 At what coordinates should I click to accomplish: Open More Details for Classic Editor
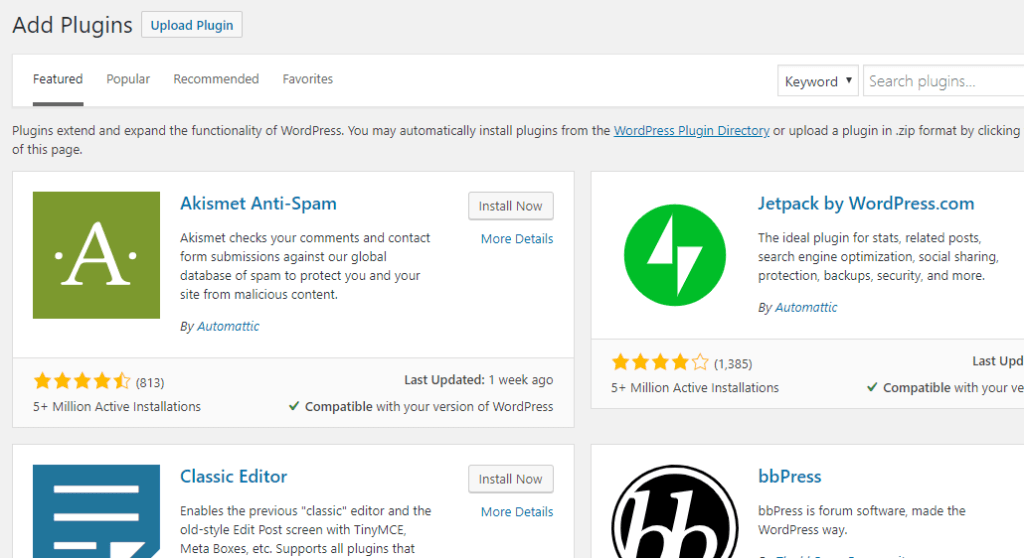pos(516,512)
